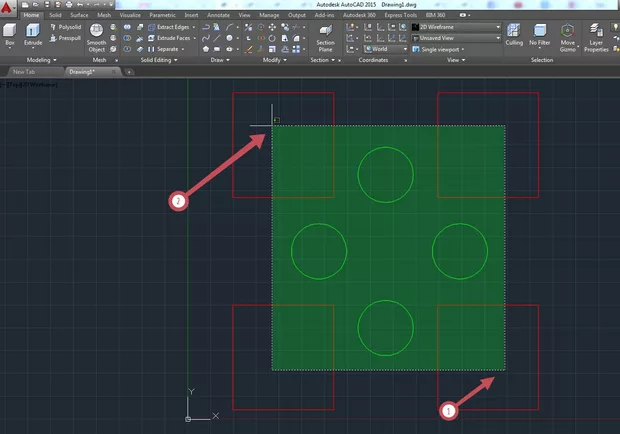Expand the Modify panel

click(x=274, y=60)
